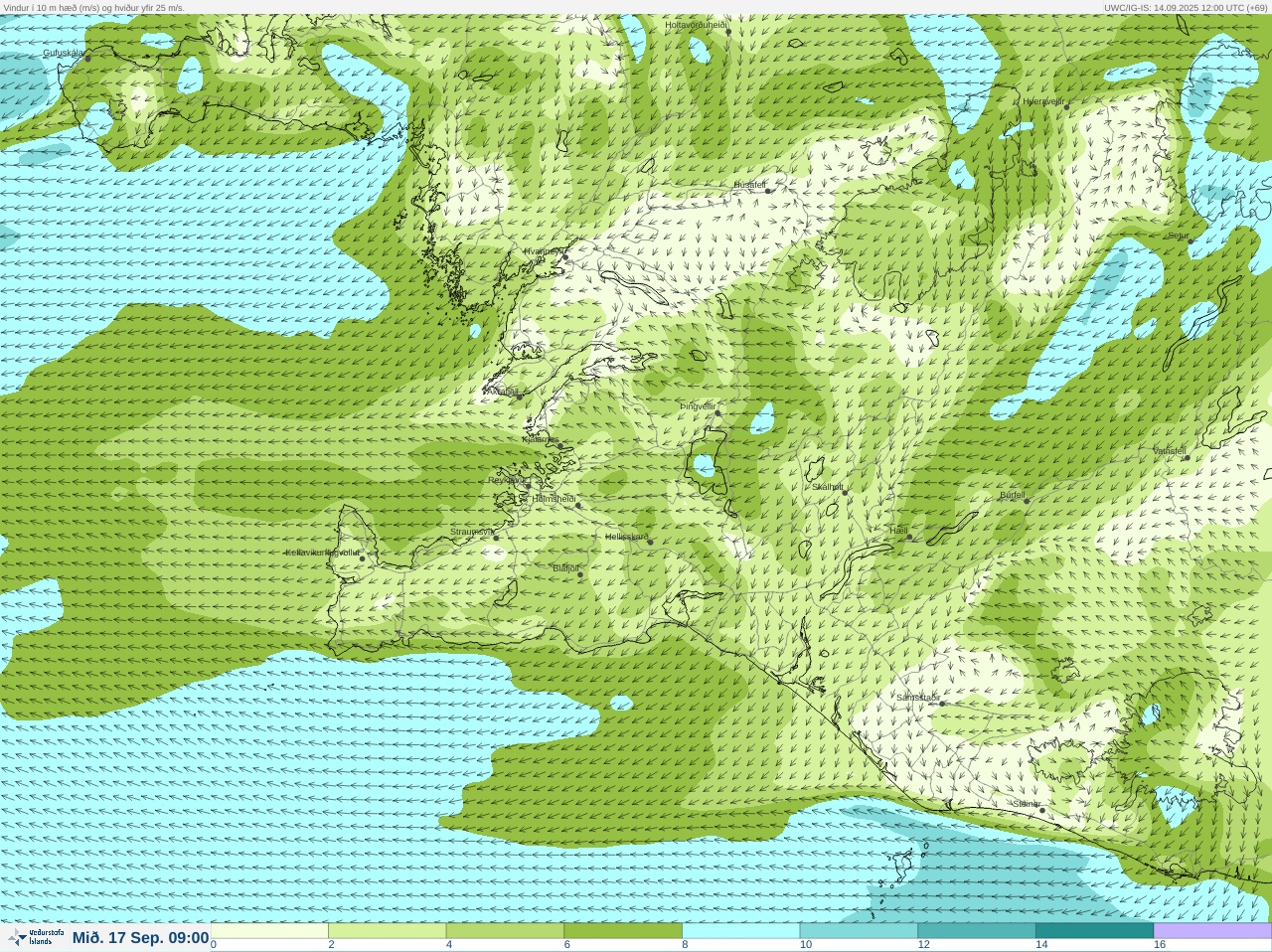Click the Bláfjöll station label
Screen dimensions: 1272x952
tap(565, 568)
